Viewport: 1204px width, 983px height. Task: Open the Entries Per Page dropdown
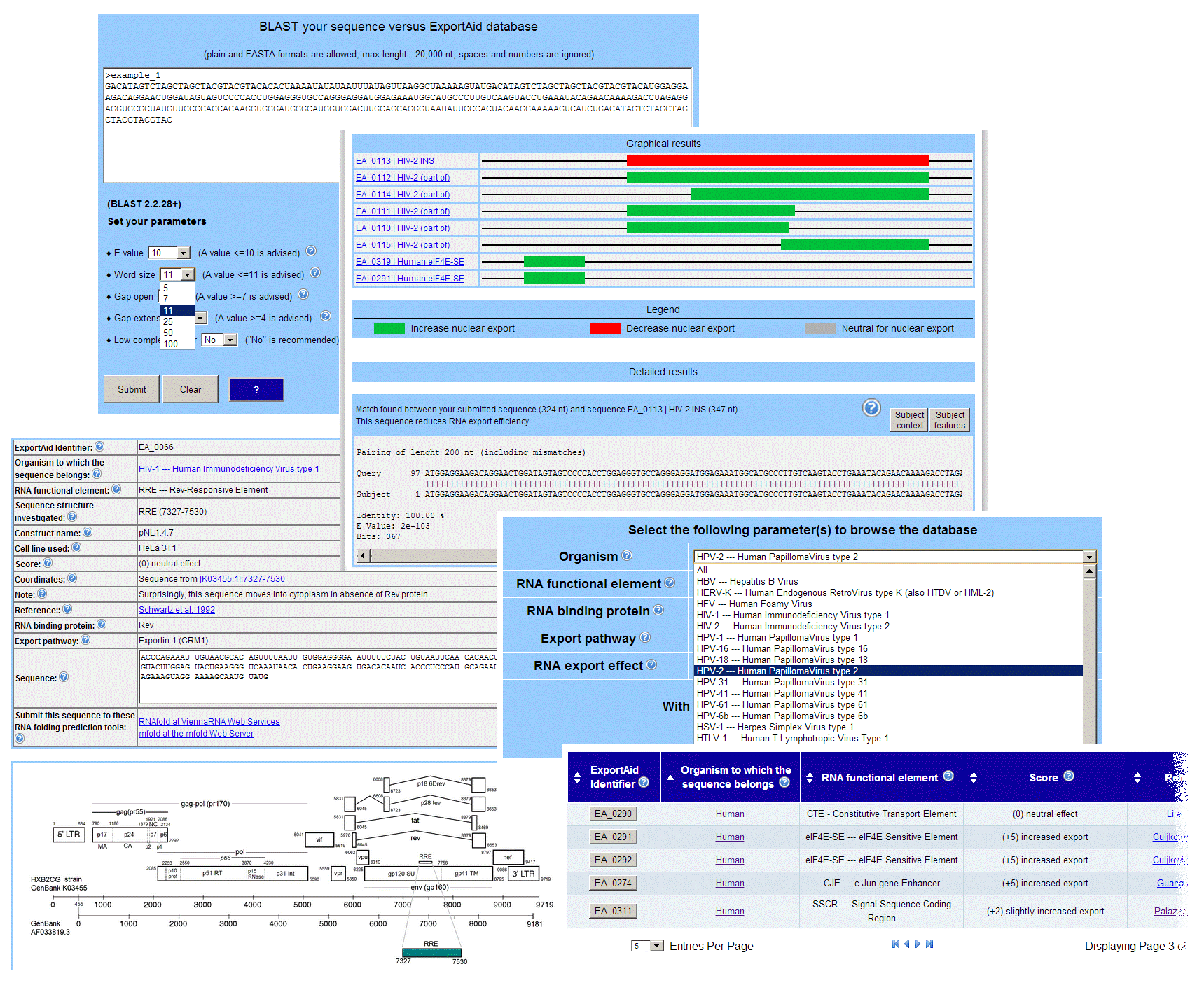[648, 946]
